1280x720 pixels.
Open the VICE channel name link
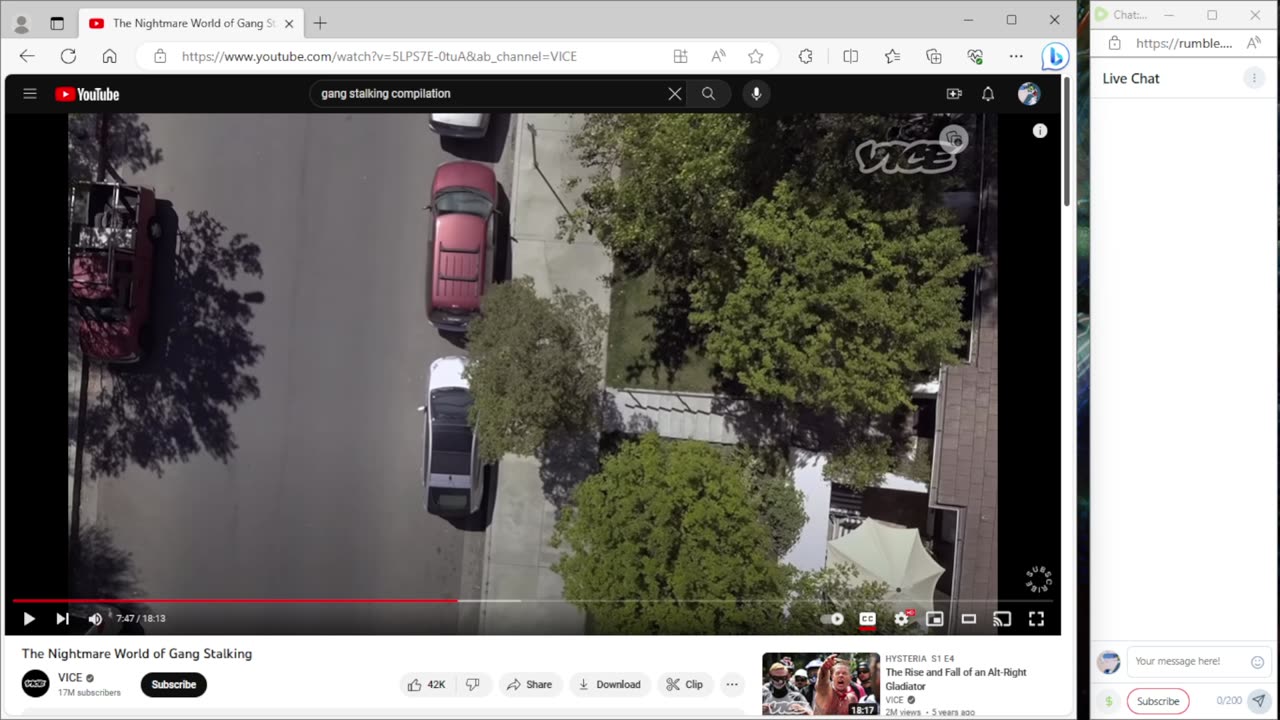coord(70,678)
